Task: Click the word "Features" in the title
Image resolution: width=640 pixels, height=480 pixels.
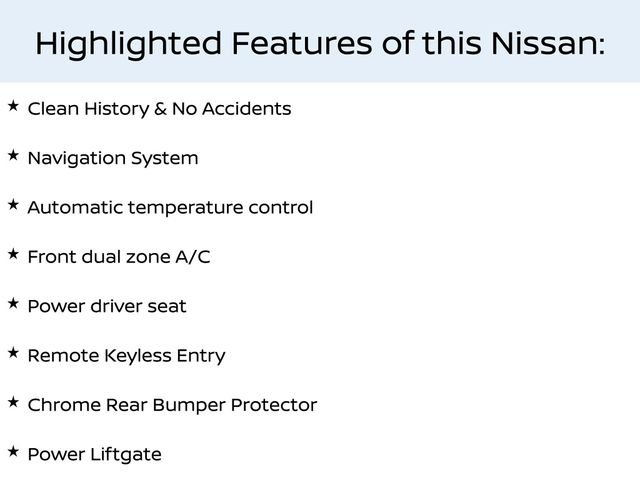Action: click(301, 44)
